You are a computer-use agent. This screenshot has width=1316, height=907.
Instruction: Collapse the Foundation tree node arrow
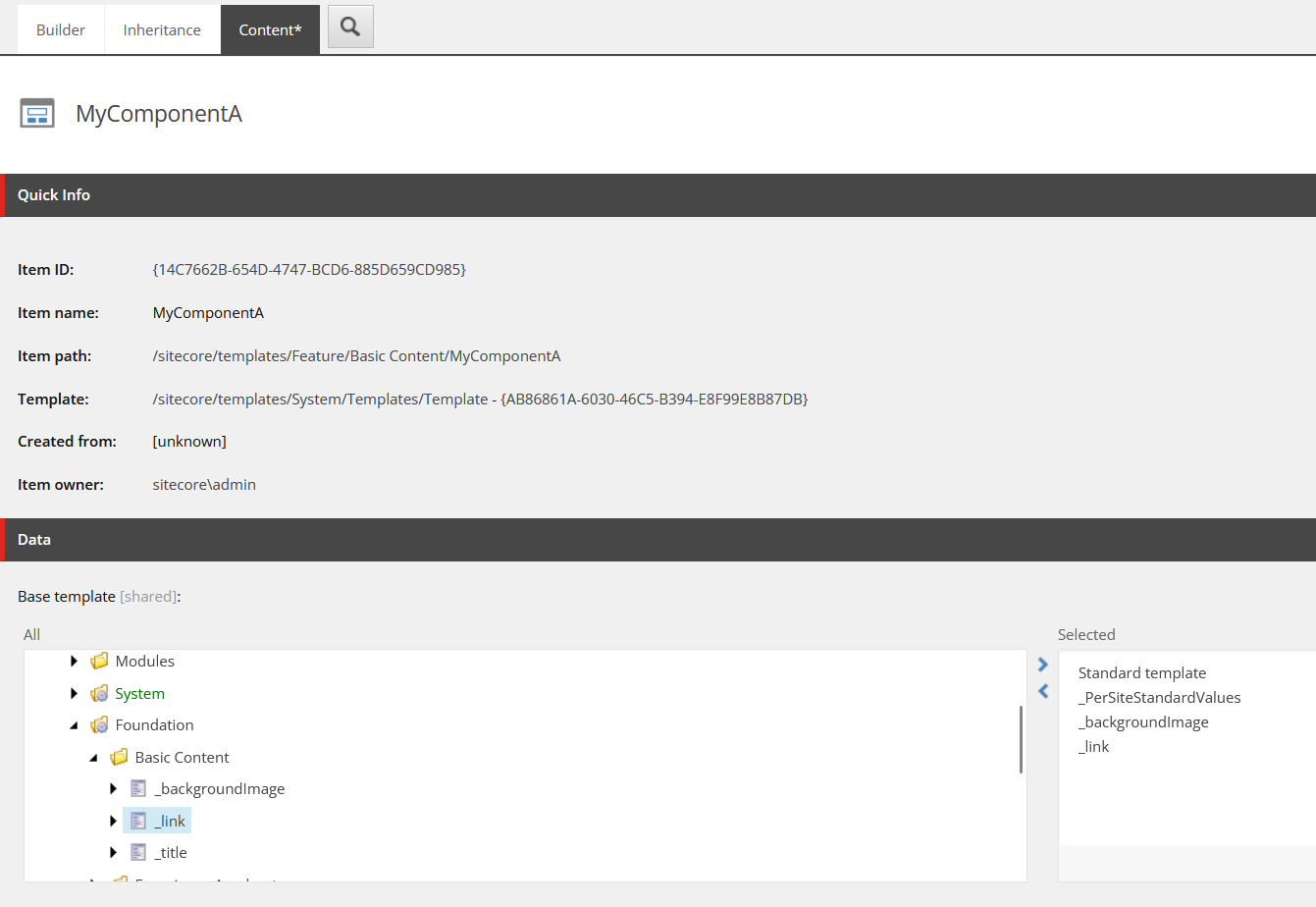(x=75, y=726)
